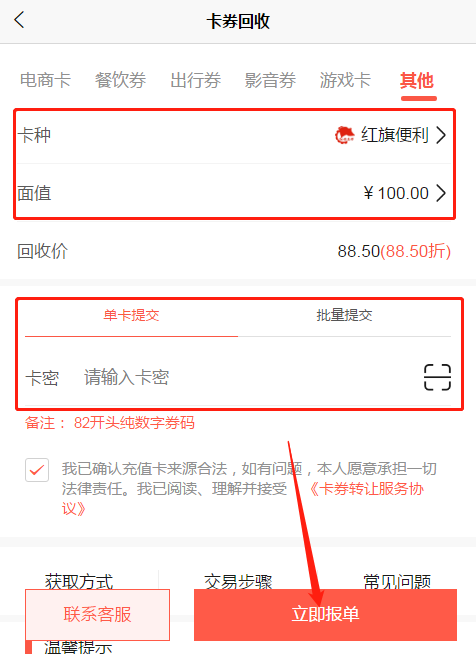Uncheck the legal source agreement checkbox
Image resolution: width=476 pixels, height=654 pixels.
37,470
